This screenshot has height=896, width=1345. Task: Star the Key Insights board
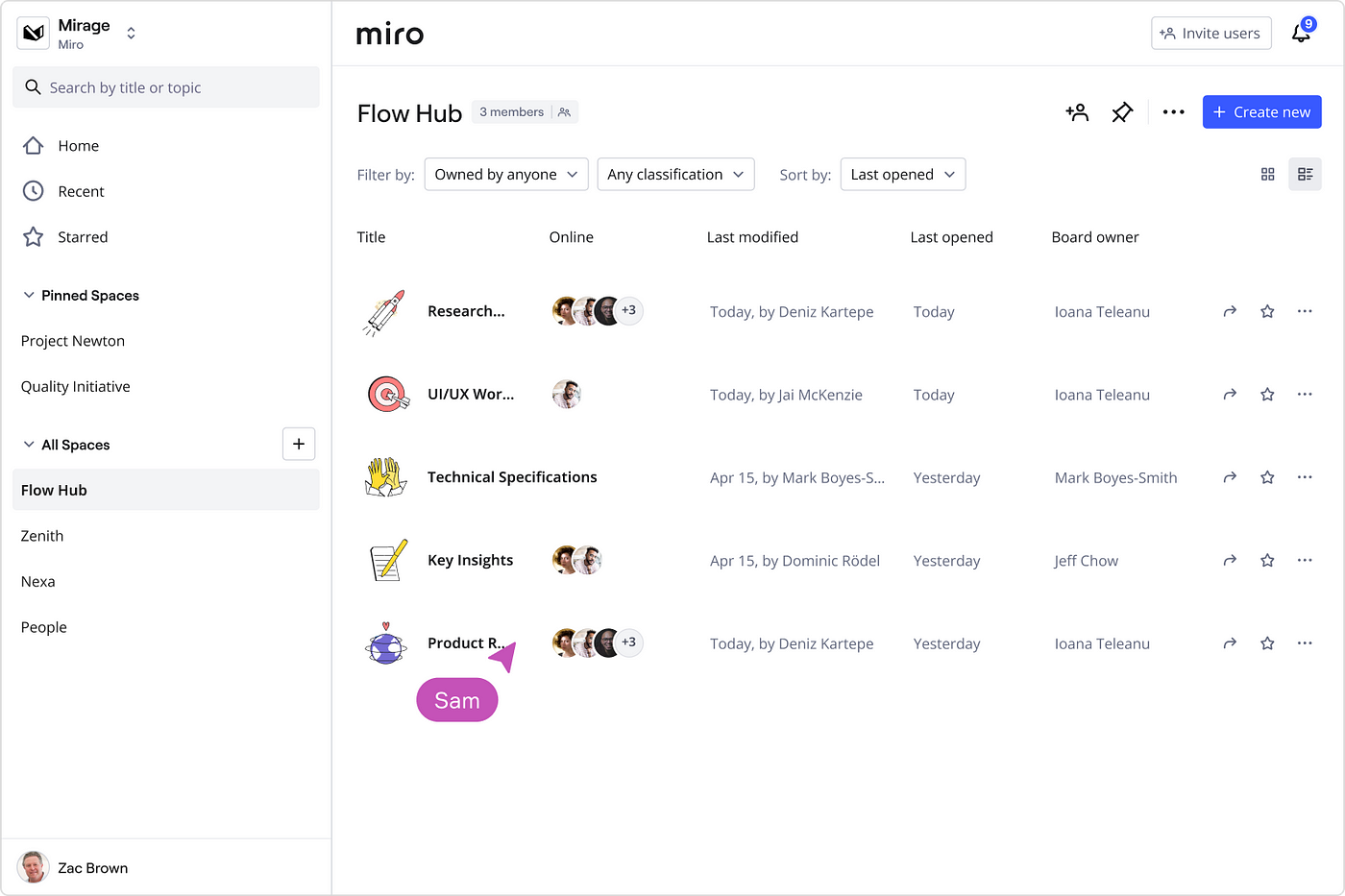(1267, 560)
